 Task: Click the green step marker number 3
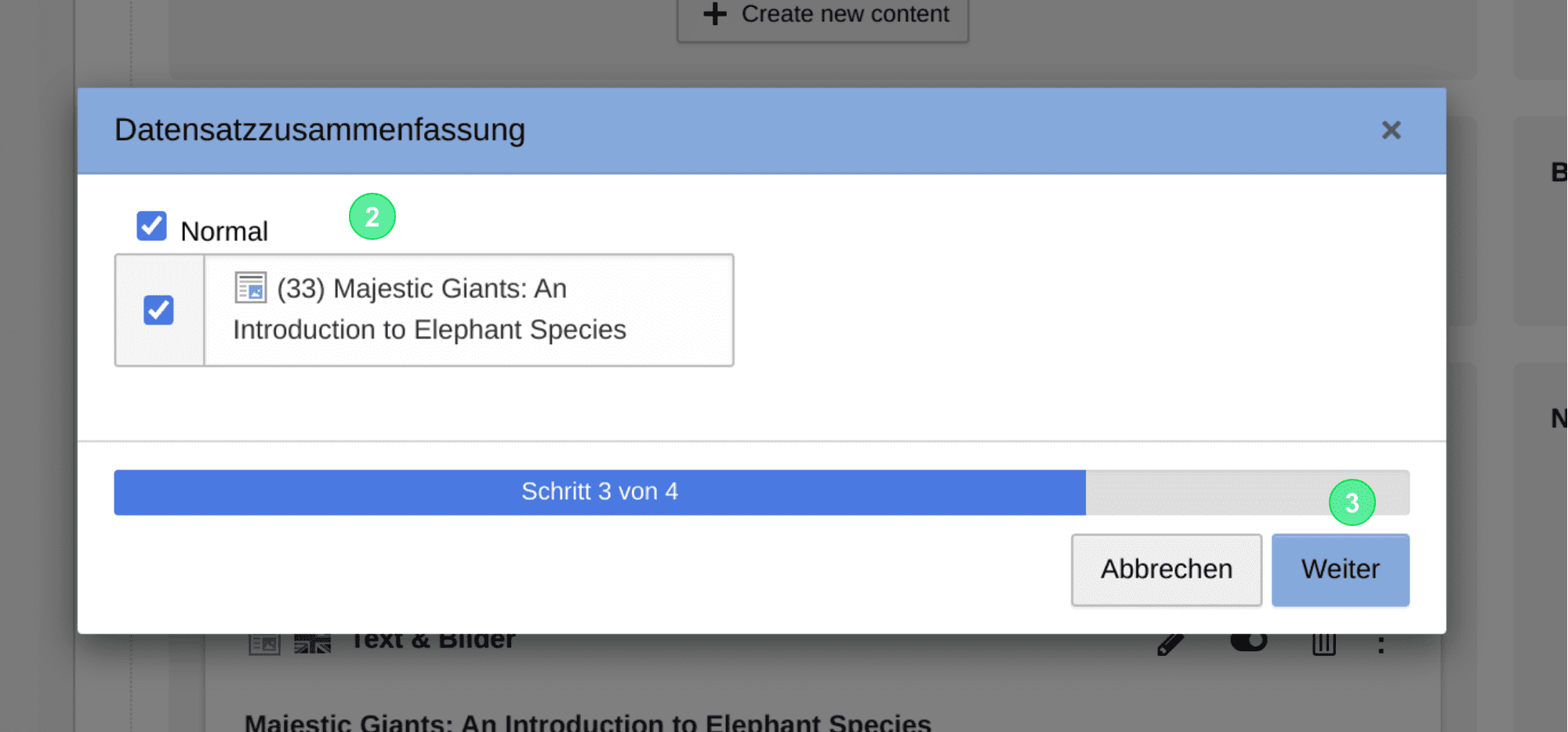click(1352, 502)
